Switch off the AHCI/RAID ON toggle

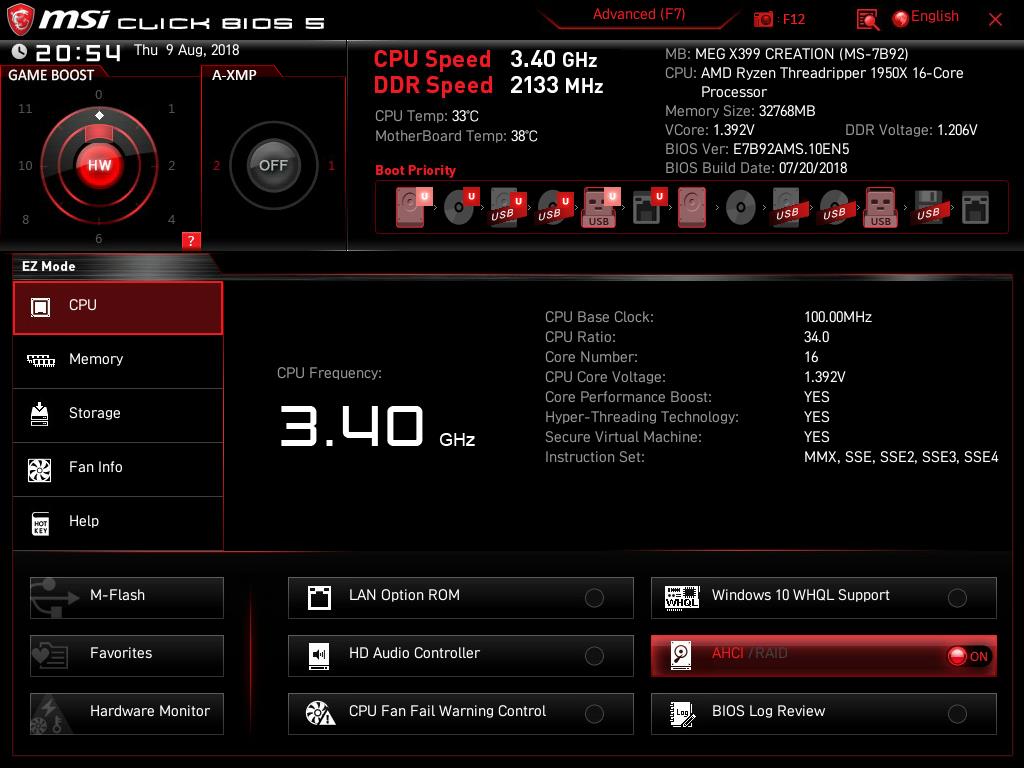pyautogui.click(x=968, y=656)
